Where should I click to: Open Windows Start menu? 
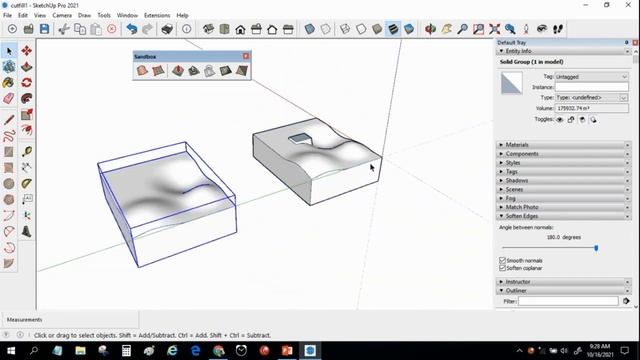(x=11, y=351)
